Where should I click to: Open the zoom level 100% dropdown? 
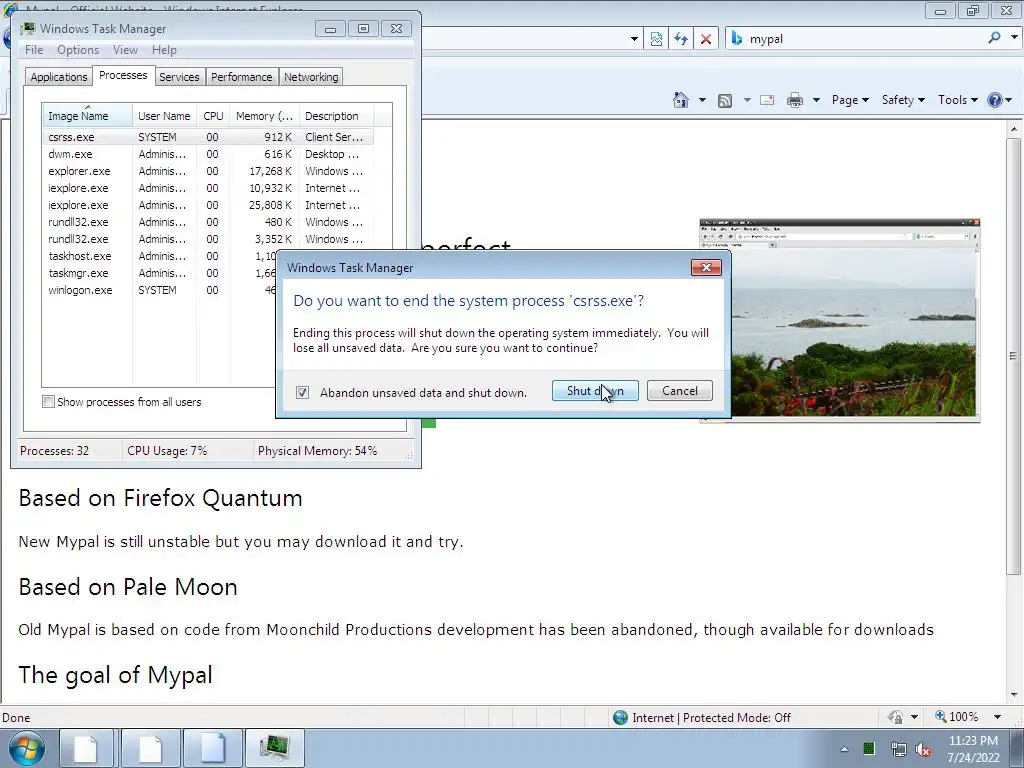pos(997,717)
